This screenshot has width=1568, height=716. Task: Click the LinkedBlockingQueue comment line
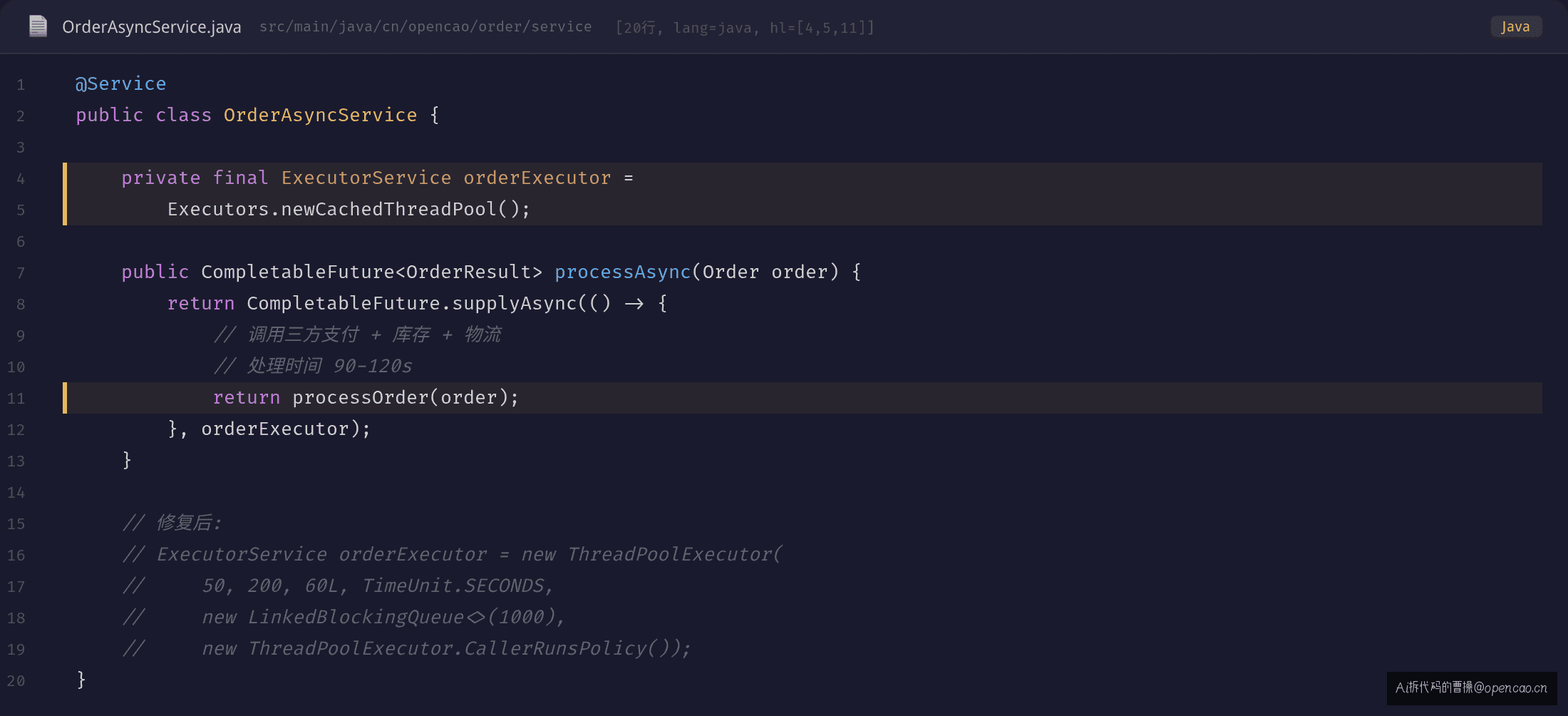pyautogui.click(x=344, y=618)
